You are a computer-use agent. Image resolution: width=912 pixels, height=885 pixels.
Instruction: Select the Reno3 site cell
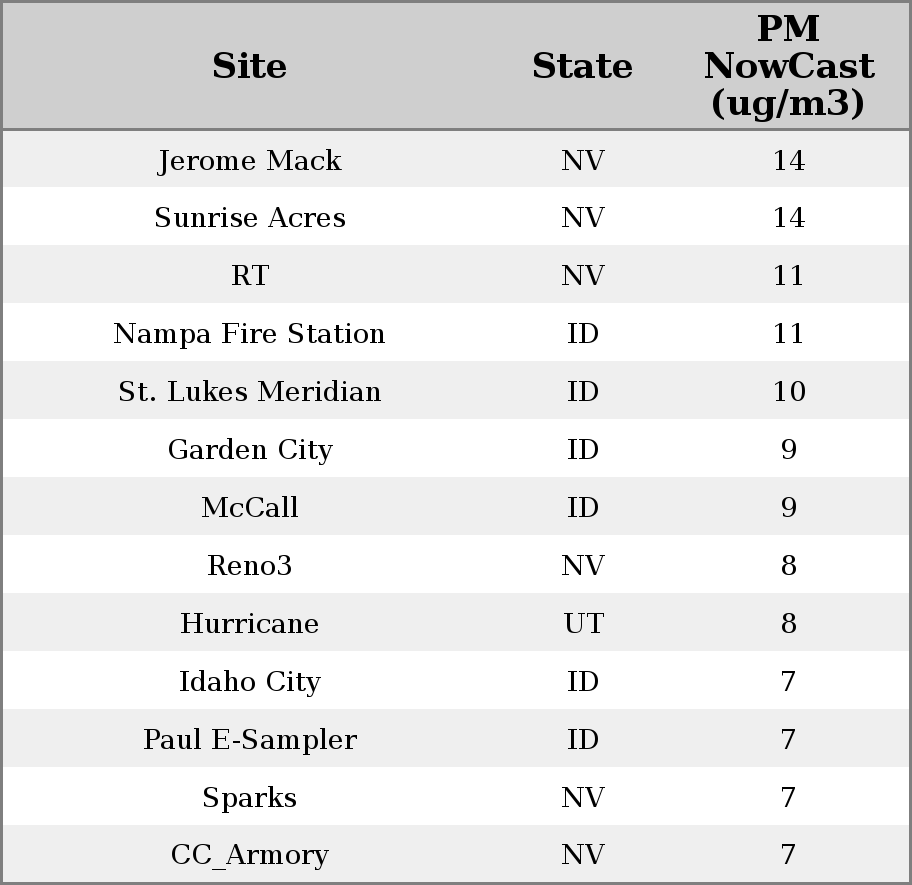[250, 566]
